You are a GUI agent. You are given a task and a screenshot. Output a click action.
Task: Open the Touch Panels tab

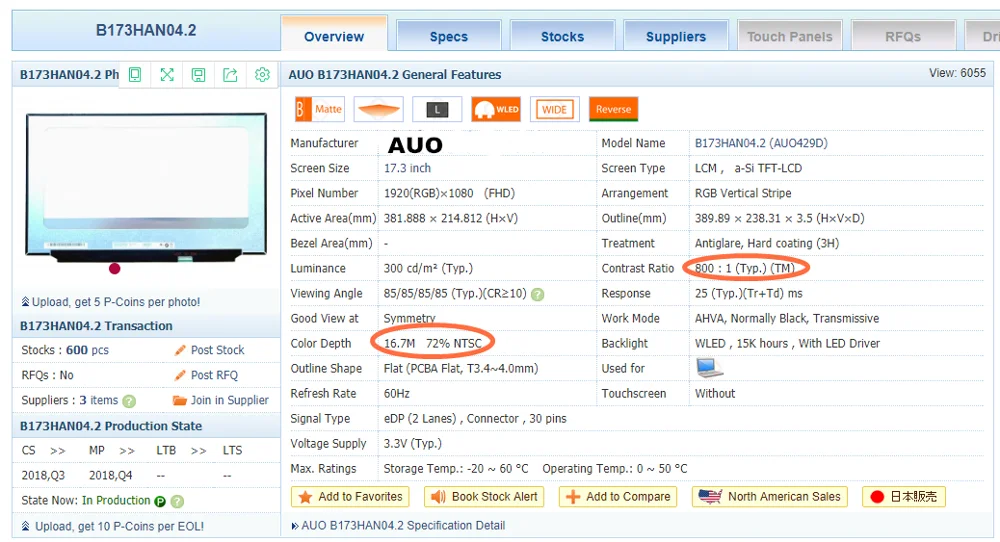(790, 36)
